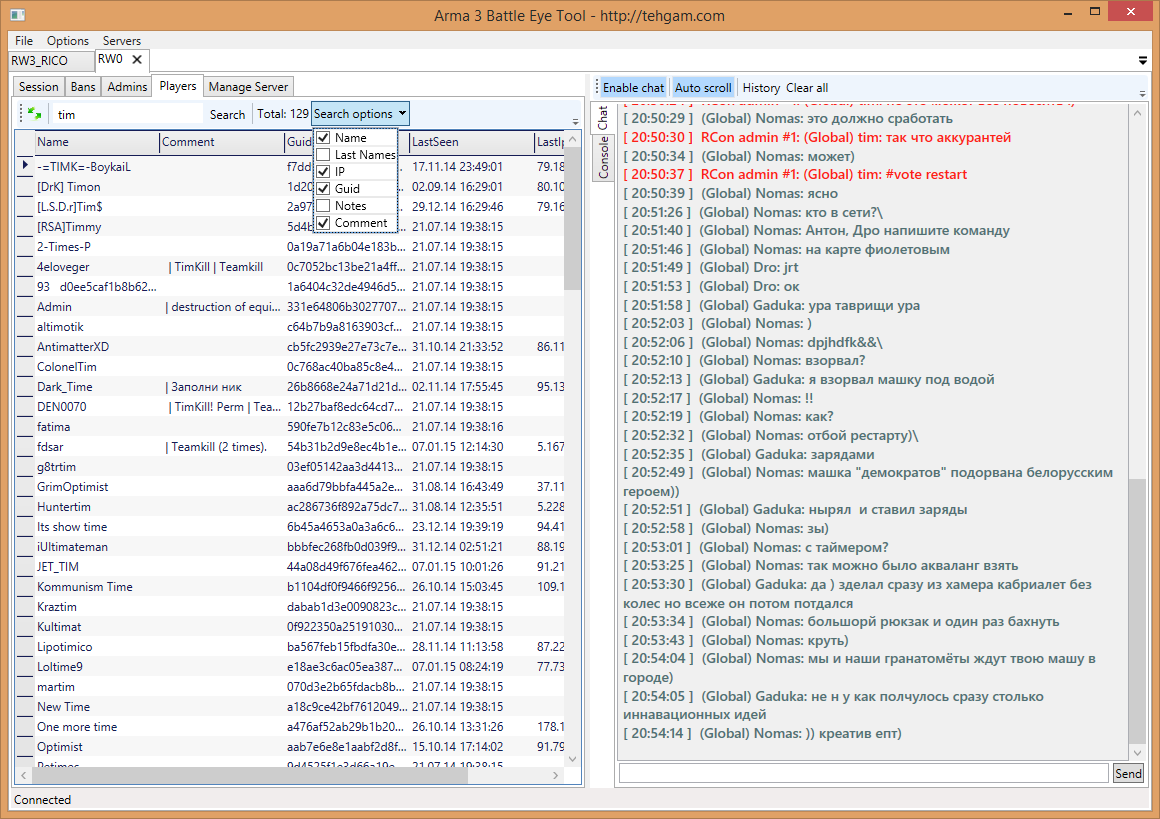Toggle the Enable chat button
Screen dimensions: 1160x819
point(633,87)
